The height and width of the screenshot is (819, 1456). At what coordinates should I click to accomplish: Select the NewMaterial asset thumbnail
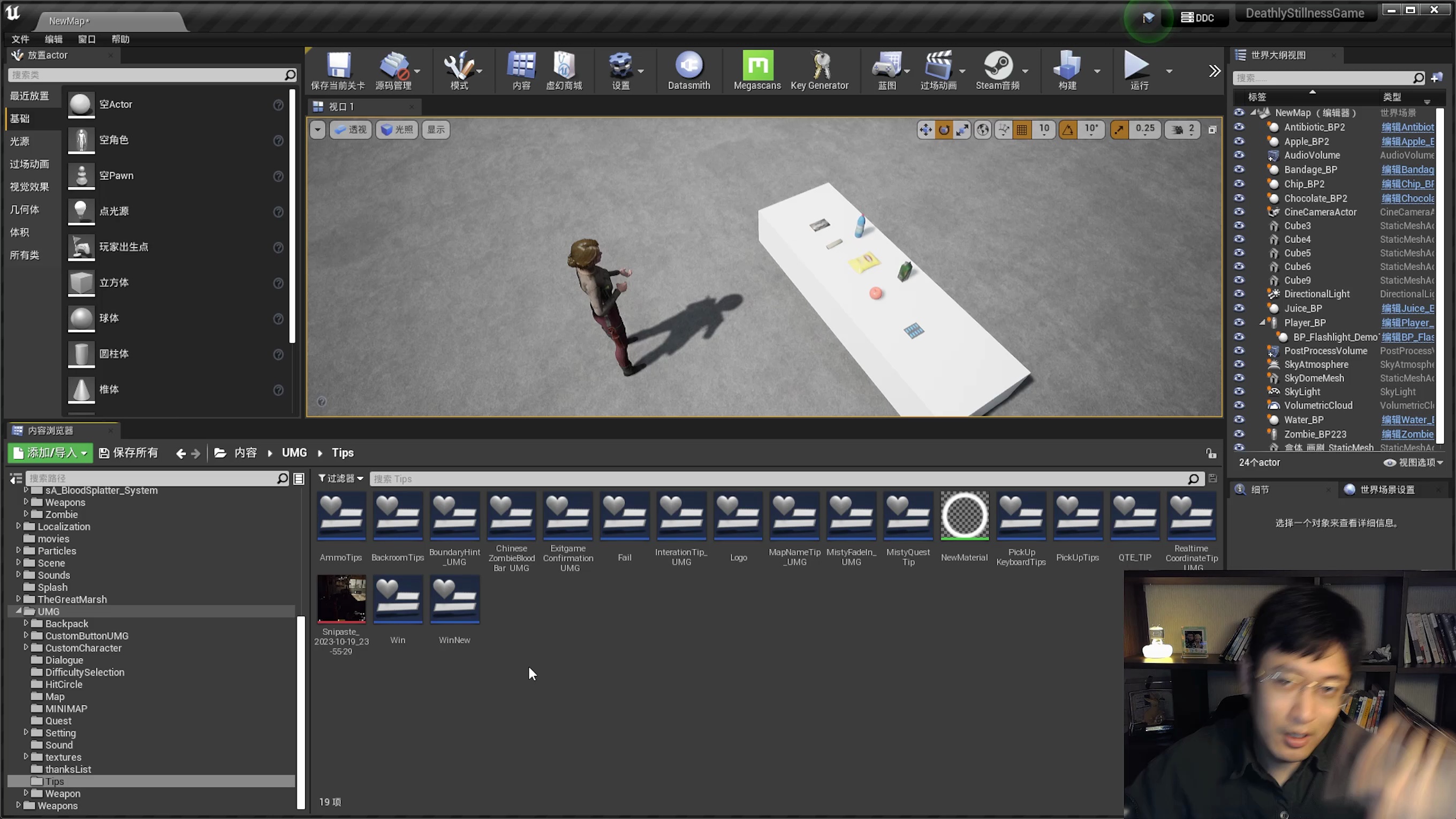coord(964,517)
